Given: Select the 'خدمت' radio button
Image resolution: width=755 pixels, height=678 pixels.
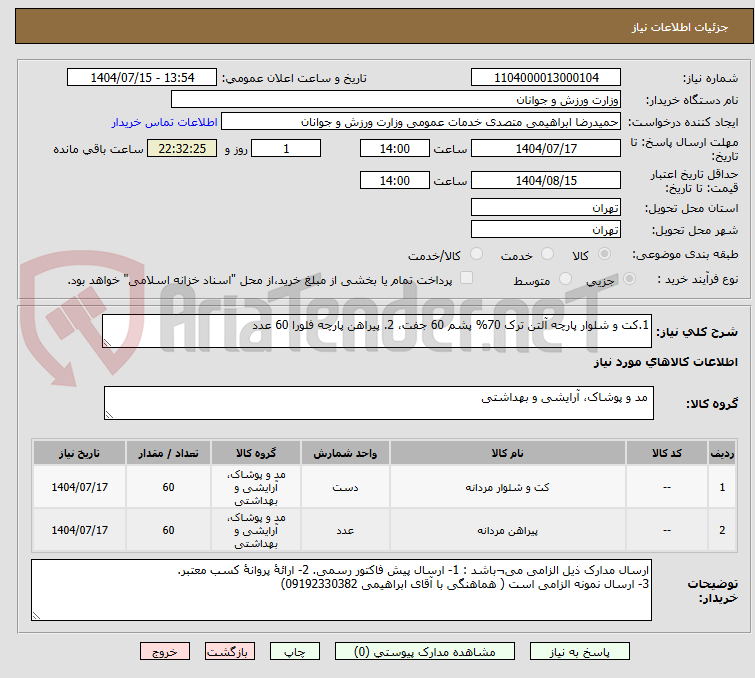Looking at the screenshot, I should pos(547,254).
